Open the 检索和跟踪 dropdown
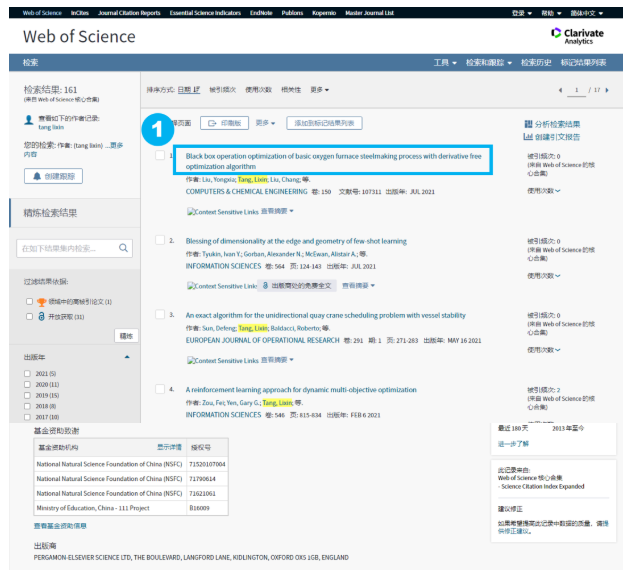Image resolution: width=635 pixels, height=570 pixels. tap(489, 63)
